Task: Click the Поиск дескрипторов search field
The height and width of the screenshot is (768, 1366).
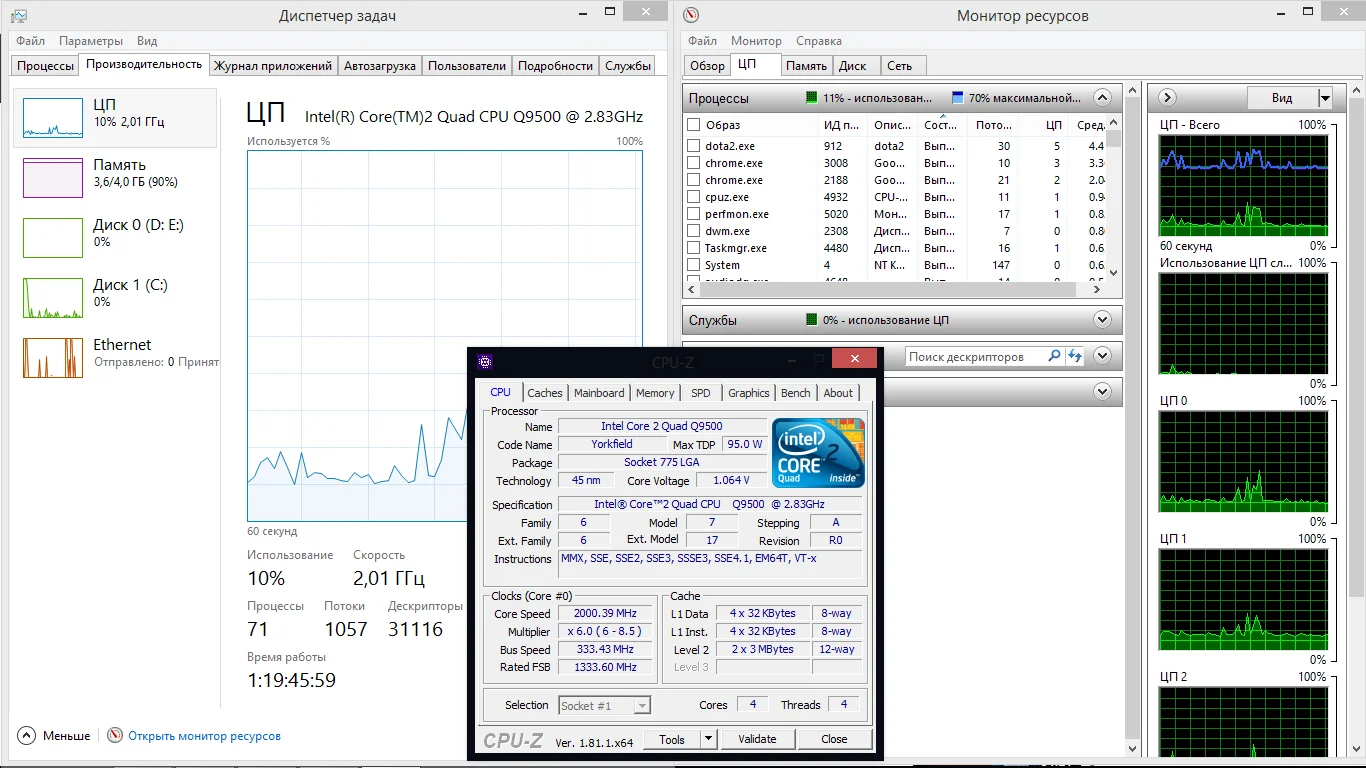Action: pos(976,356)
